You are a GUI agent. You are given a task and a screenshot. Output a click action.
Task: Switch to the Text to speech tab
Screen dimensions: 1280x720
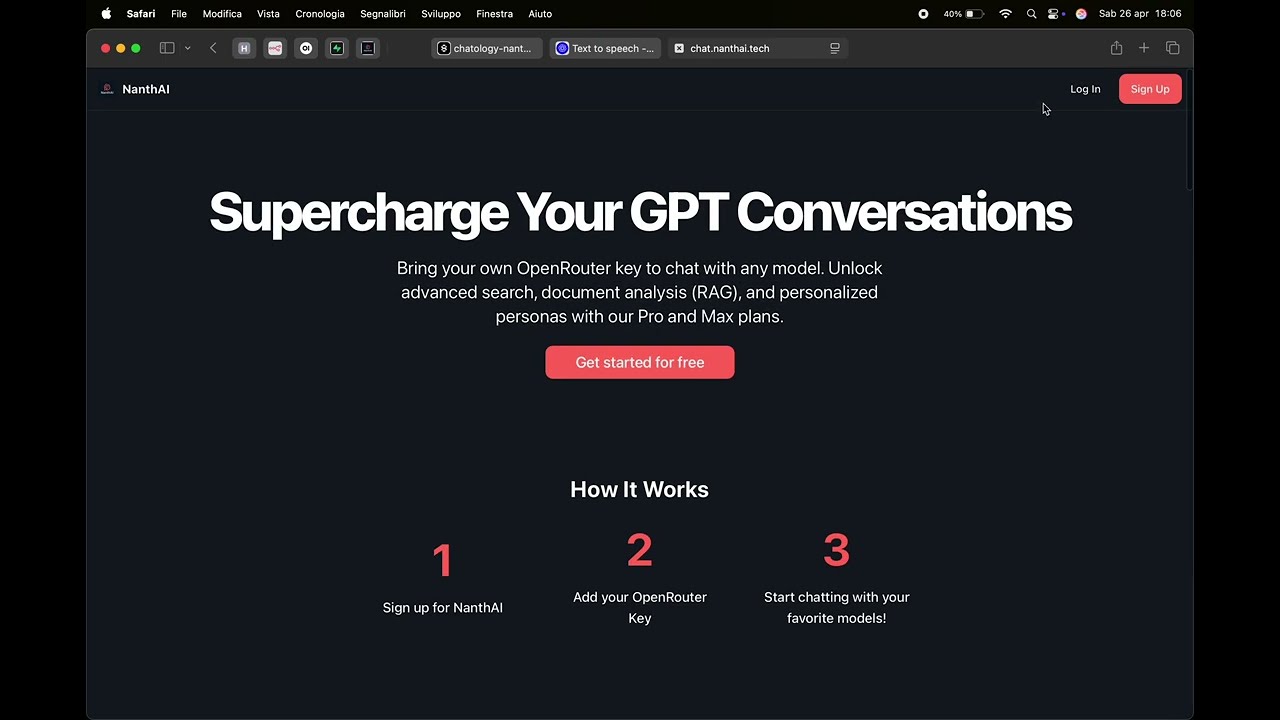tap(605, 48)
